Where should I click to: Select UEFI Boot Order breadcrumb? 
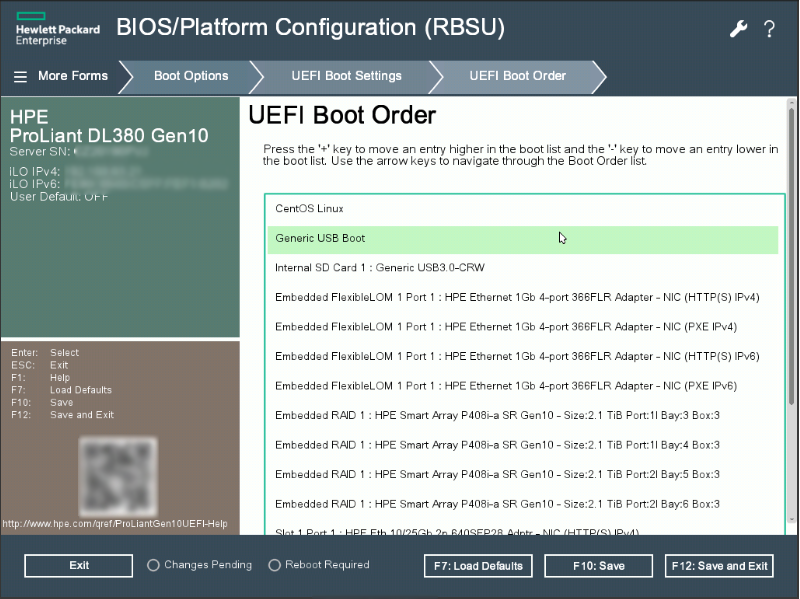[x=517, y=76]
